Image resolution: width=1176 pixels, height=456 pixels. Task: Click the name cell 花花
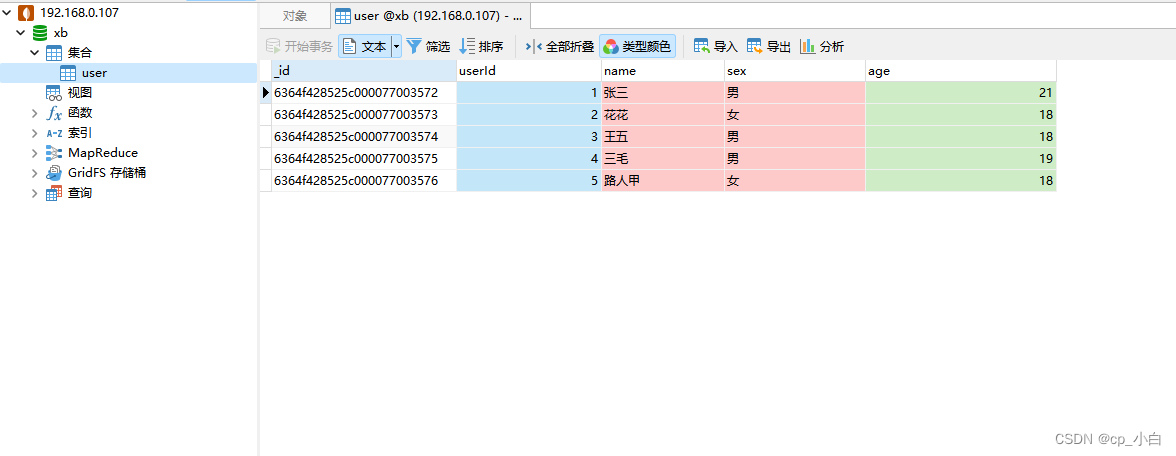click(663, 115)
